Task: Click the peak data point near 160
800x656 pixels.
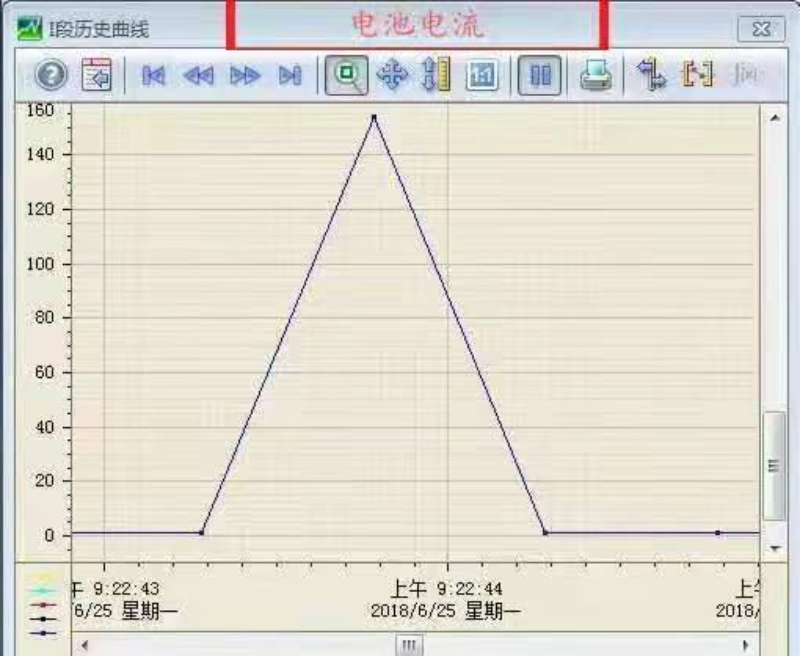Action: (x=374, y=117)
